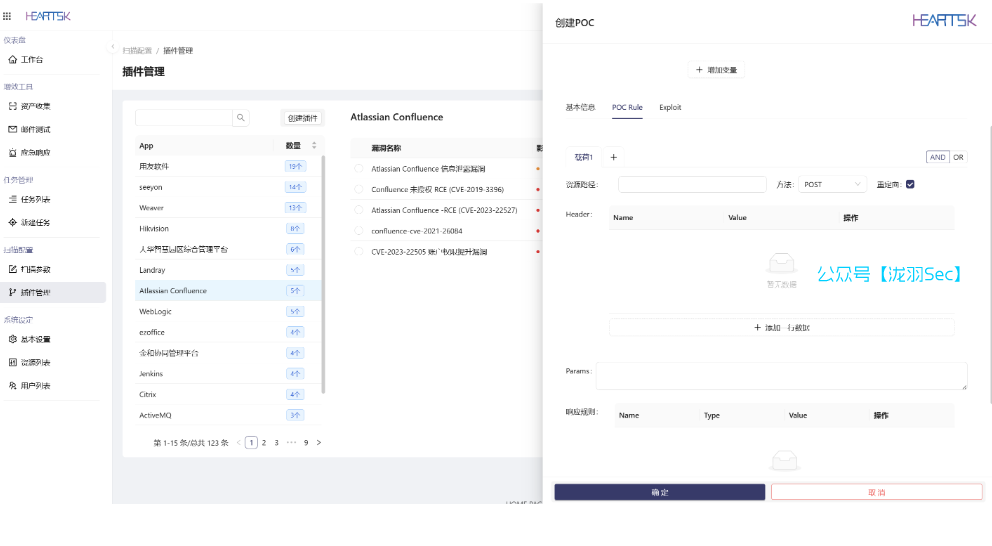Switch to the 基本信息 tab
Image resolution: width=992 pixels, height=546 pixels.
coord(580,107)
